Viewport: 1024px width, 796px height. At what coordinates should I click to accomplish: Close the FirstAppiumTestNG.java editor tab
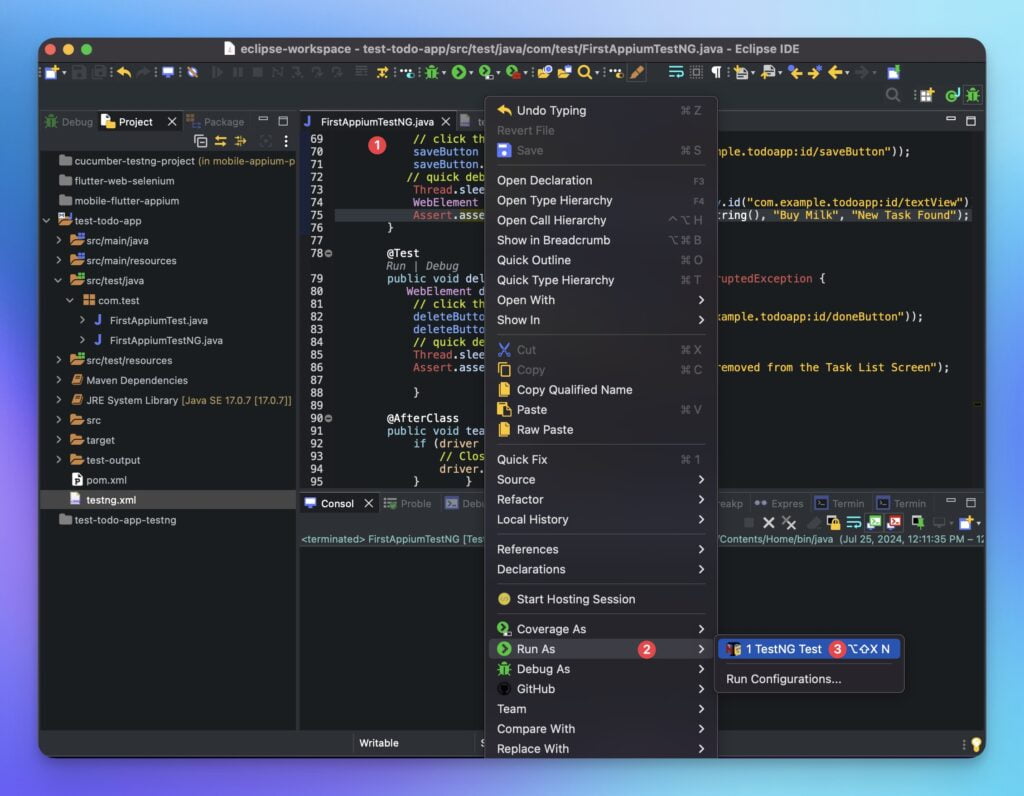(445, 121)
